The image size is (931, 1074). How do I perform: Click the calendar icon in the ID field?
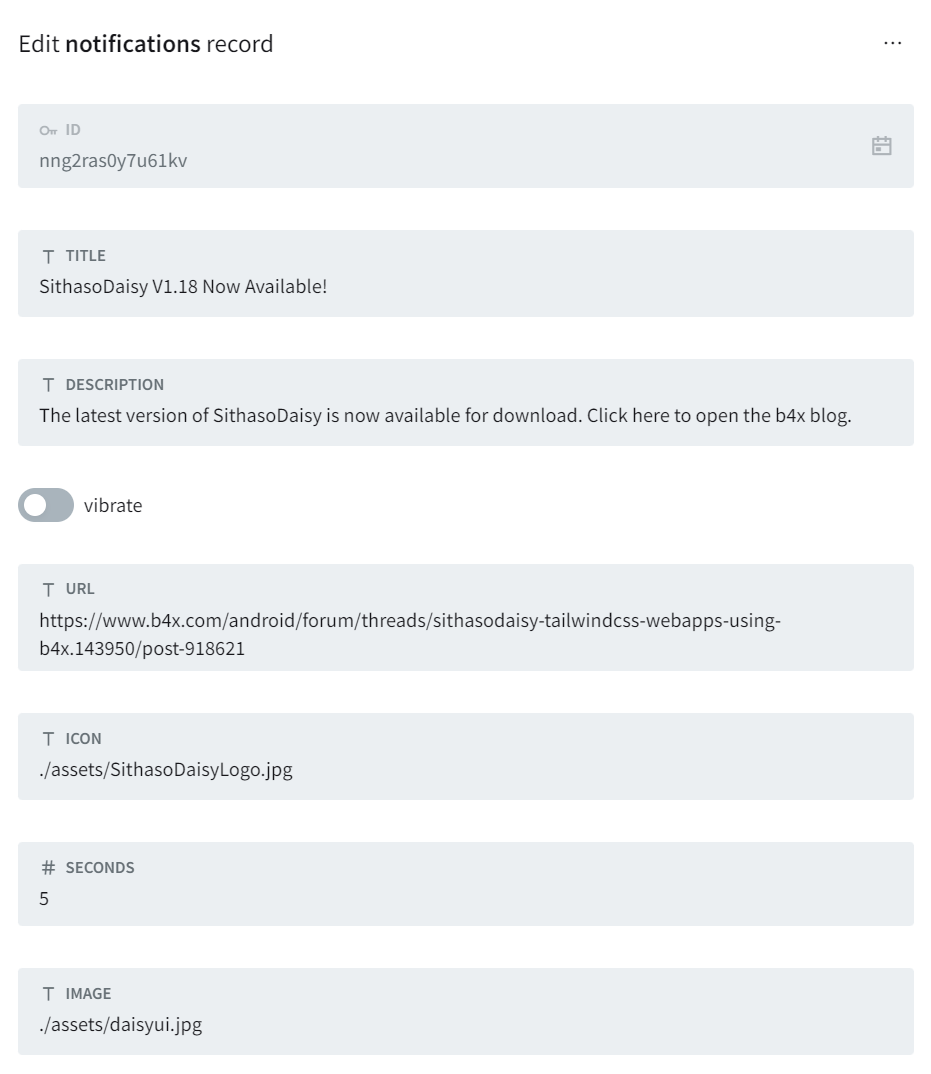(881, 146)
